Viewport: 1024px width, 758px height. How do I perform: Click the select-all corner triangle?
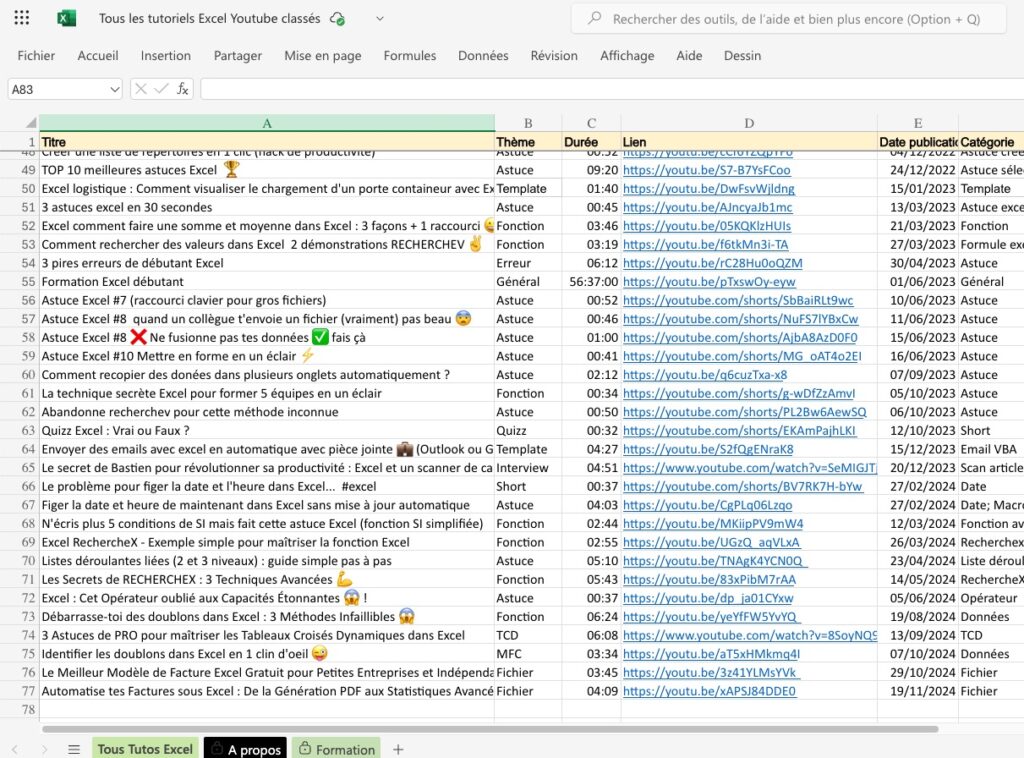pyautogui.click(x=31, y=123)
